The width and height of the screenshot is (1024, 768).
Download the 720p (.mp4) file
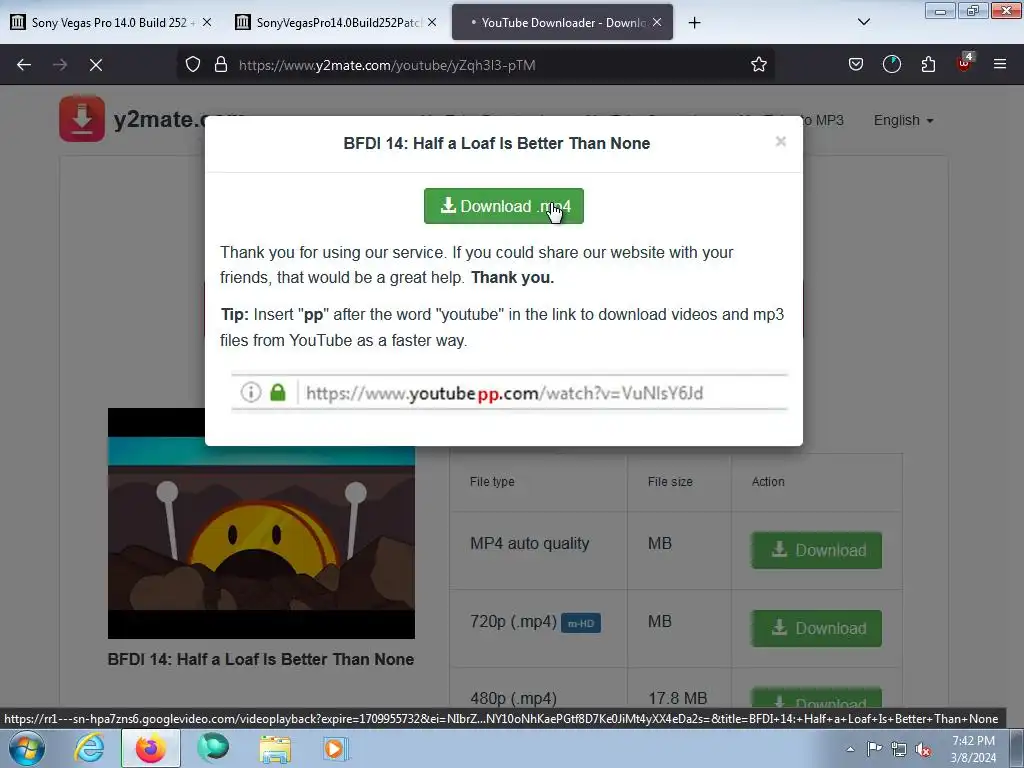pos(816,628)
